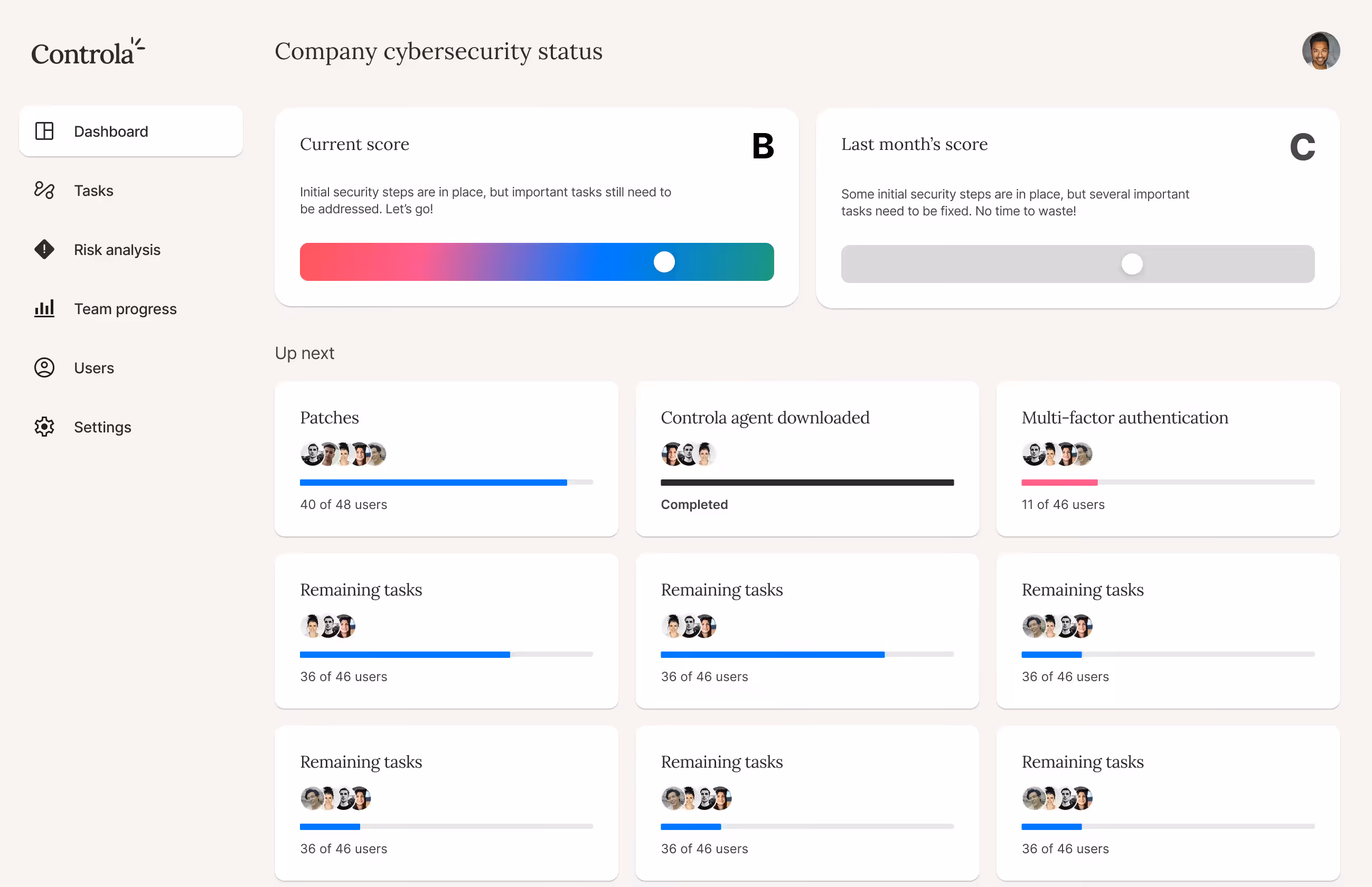Click the Risk analysis warning icon
Image resolution: width=1372 pixels, height=887 pixels.
(x=44, y=249)
